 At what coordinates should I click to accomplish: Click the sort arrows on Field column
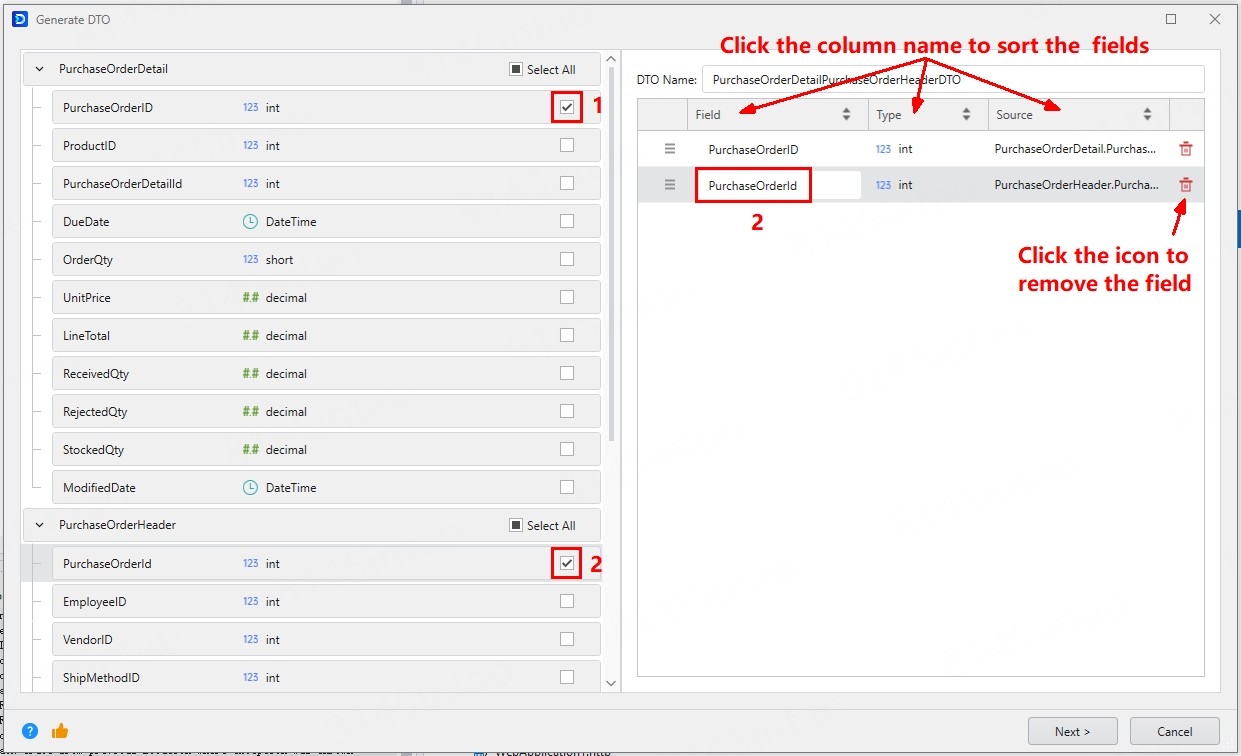tap(847, 115)
